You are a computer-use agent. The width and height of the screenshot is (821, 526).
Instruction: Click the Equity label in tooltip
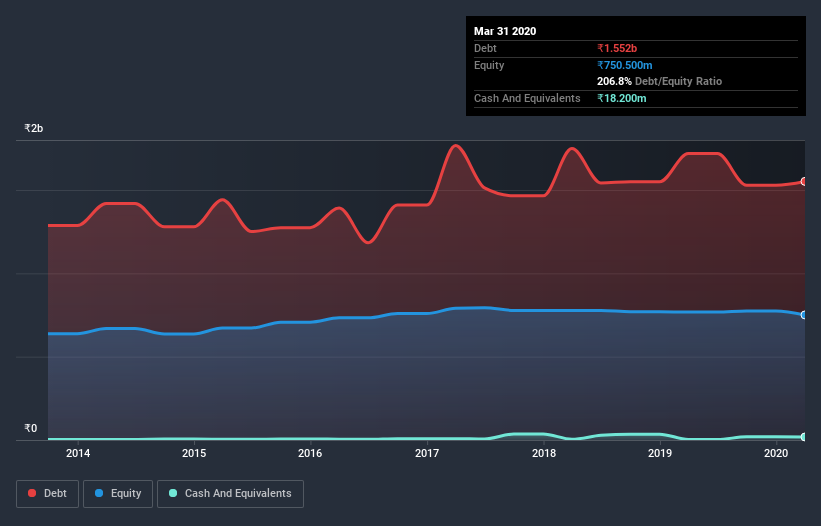pos(489,65)
